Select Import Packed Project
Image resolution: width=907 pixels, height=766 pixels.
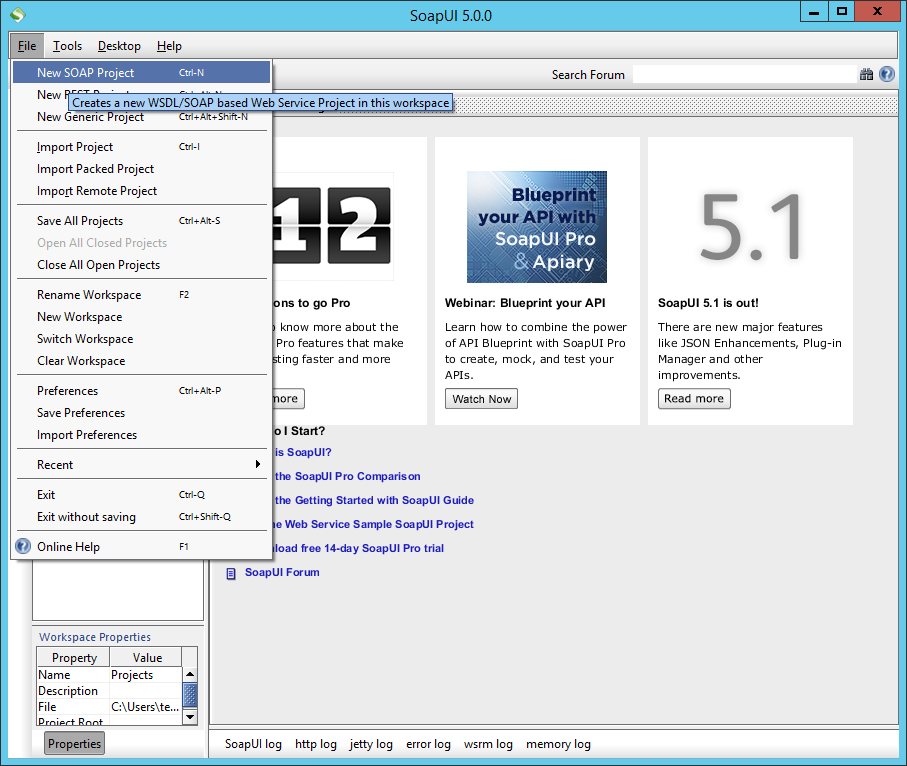point(141,169)
